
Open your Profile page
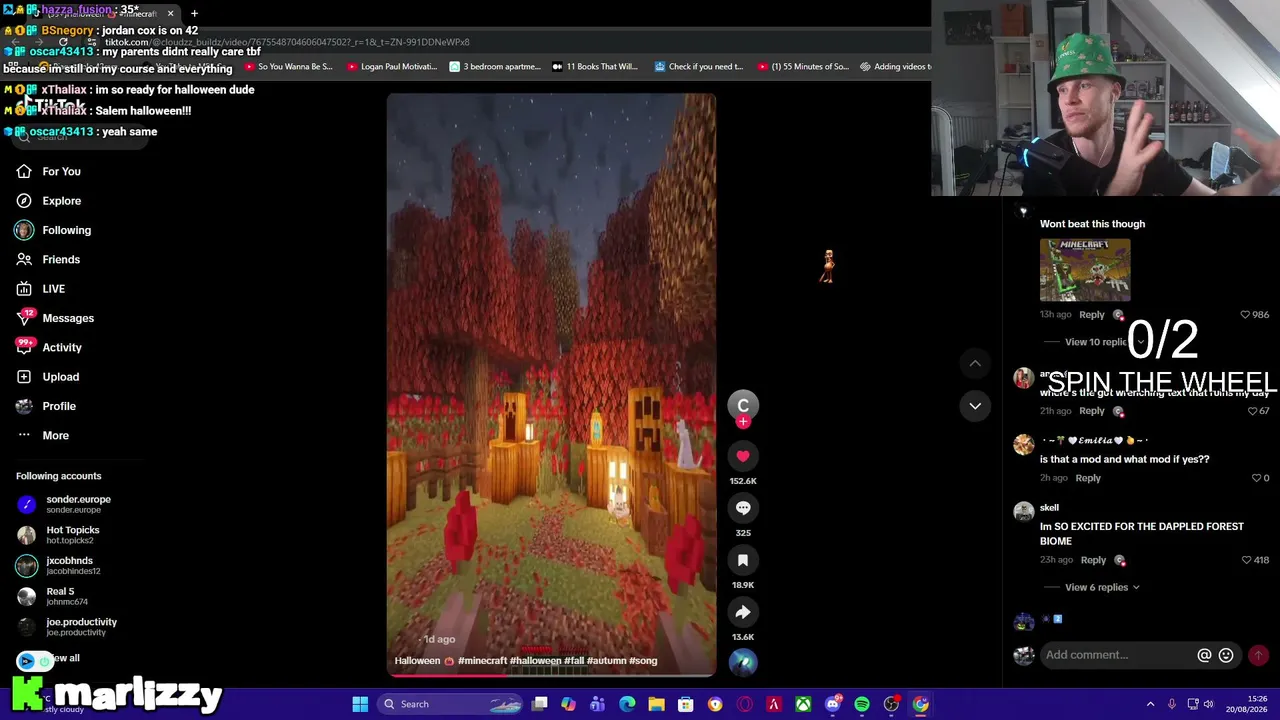coord(46,406)
